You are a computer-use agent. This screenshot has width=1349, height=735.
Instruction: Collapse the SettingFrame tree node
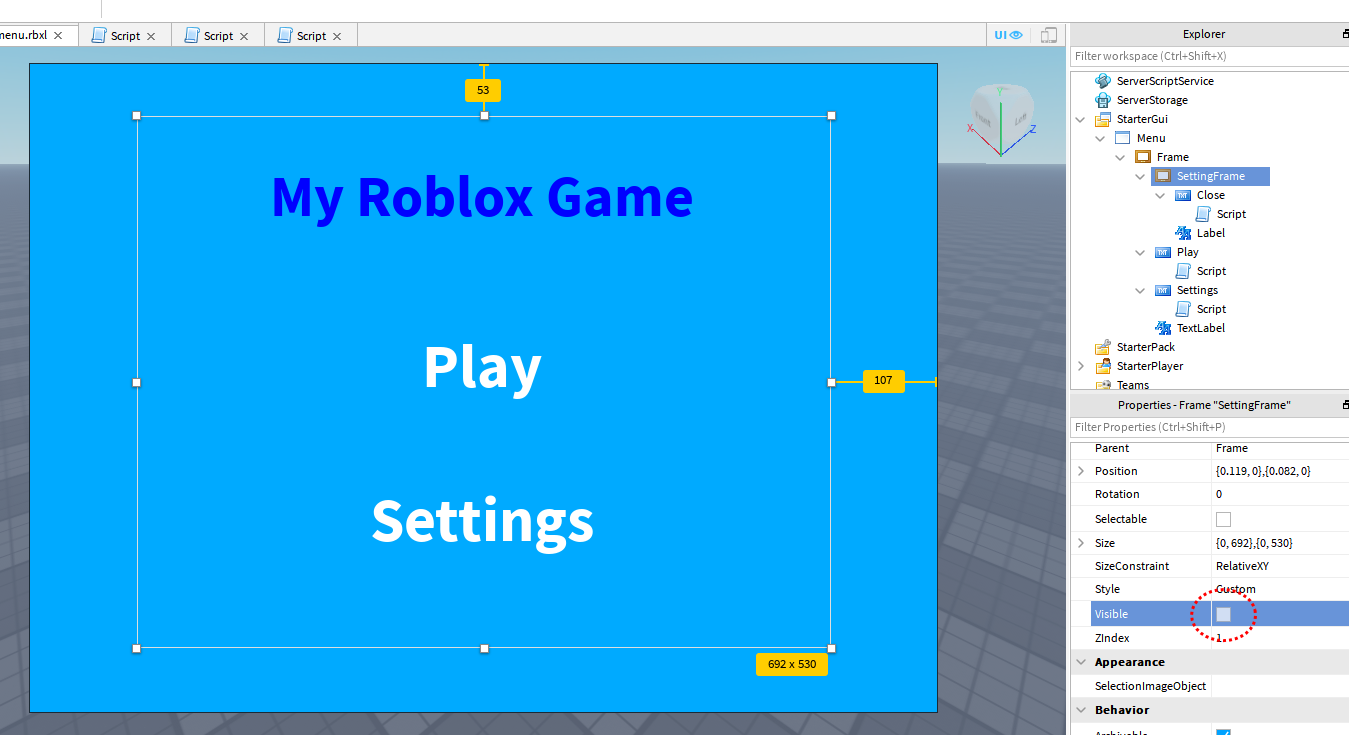1140,176
